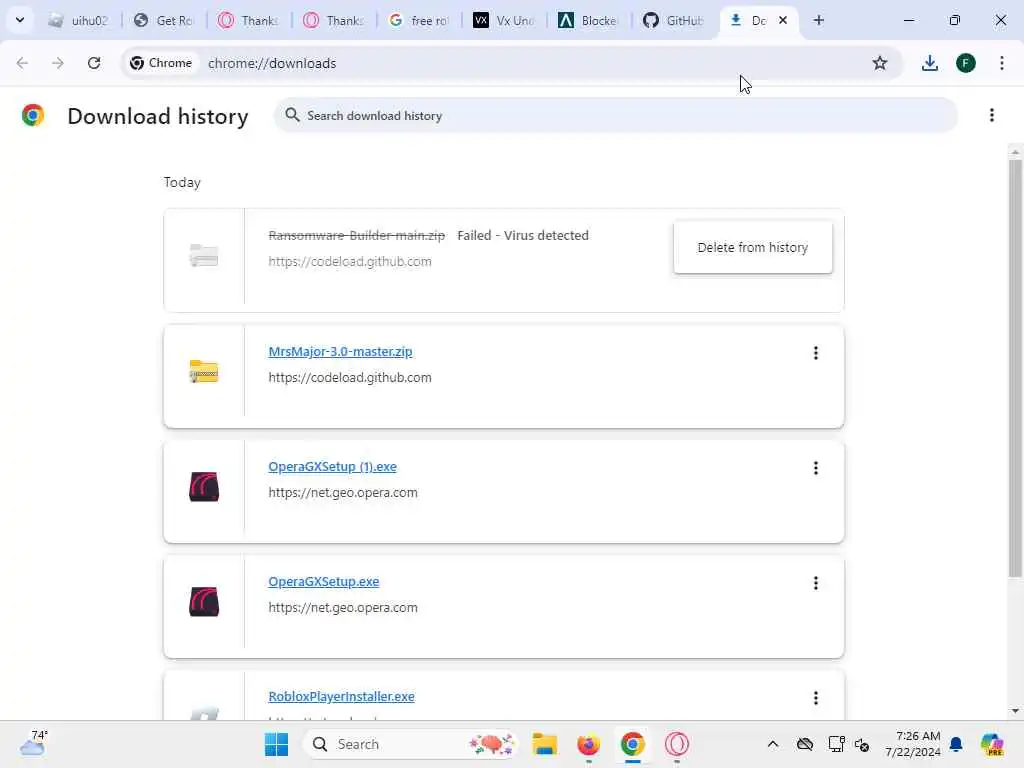Click the Failed - Virus detected status text
Viewport: 1024px width, 768px height.
(x=523, y=235)
